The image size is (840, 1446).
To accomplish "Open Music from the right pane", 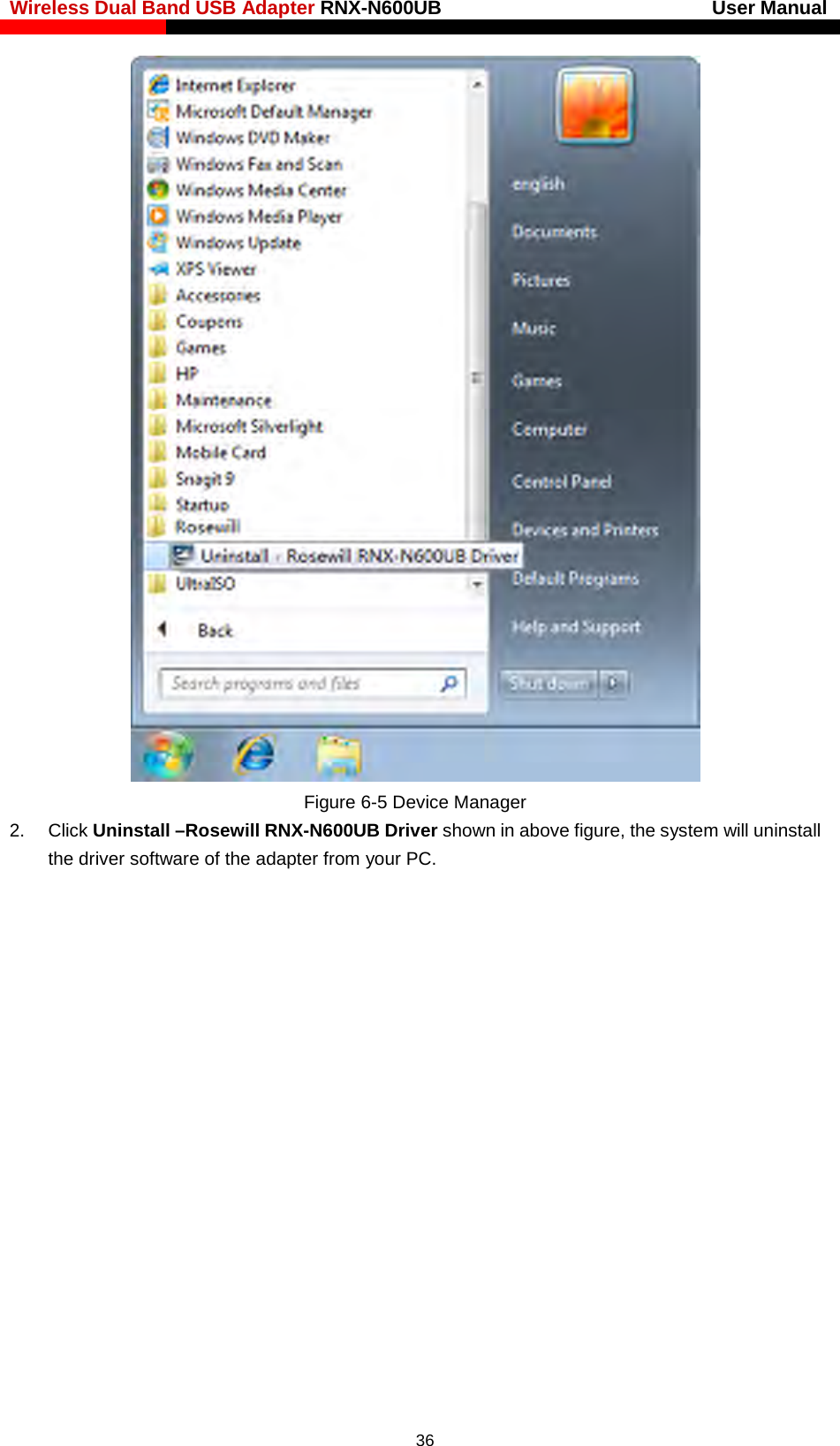I will click(x=534, y=328).
